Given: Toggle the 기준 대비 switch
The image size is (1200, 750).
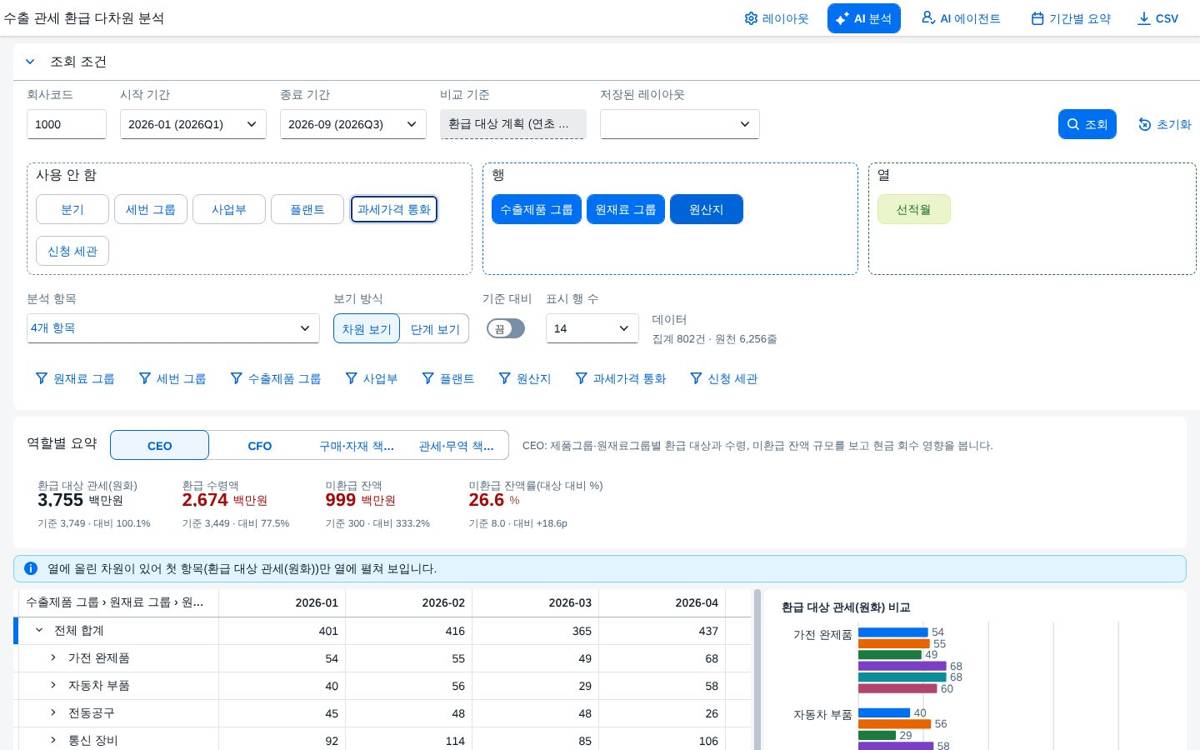Looking at the screenshot, I should pos(505,328).
